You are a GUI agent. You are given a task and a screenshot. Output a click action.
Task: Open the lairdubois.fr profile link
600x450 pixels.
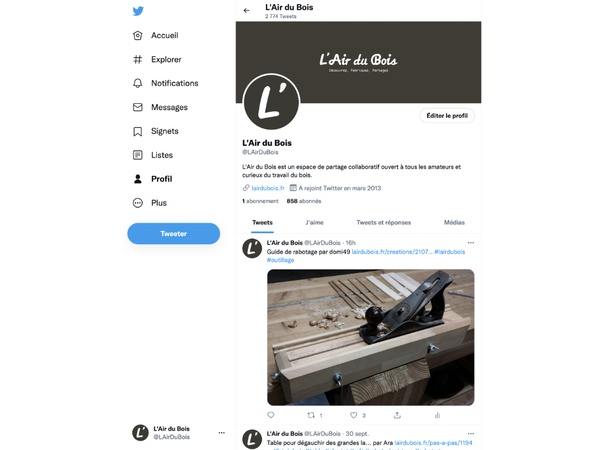(268, 188)
